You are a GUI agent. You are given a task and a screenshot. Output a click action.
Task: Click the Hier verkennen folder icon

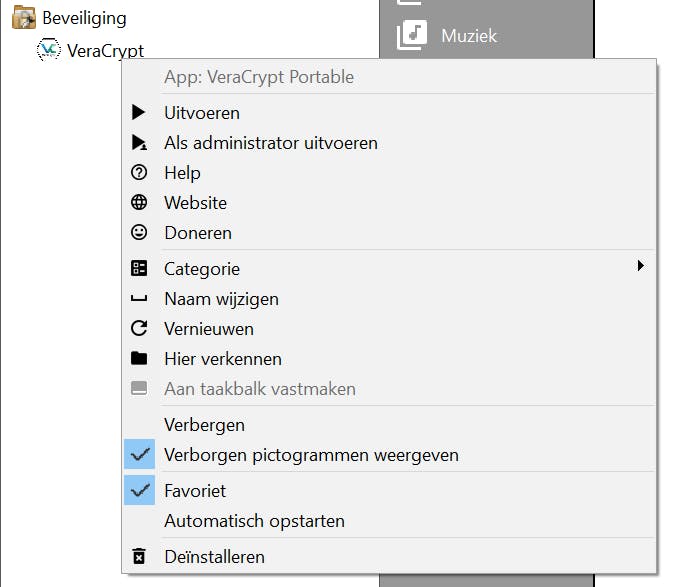pos(140,359)
